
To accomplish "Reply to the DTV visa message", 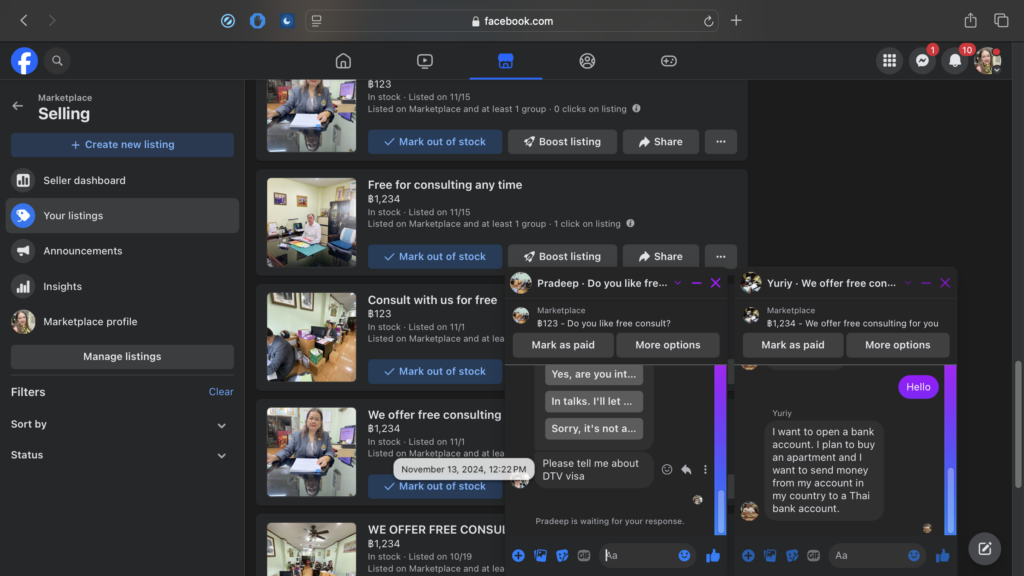I will coord(686,470).
